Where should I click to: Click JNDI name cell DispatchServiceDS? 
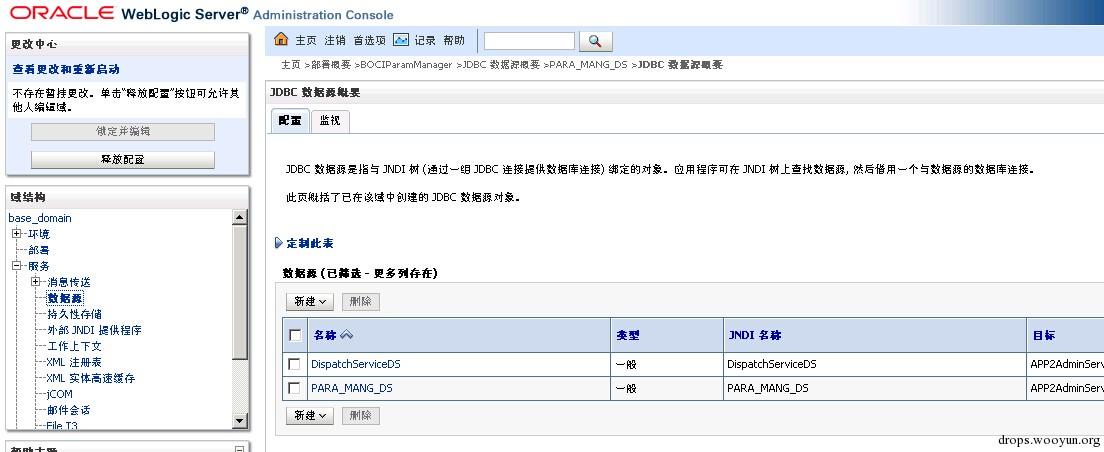pos(772,364)
